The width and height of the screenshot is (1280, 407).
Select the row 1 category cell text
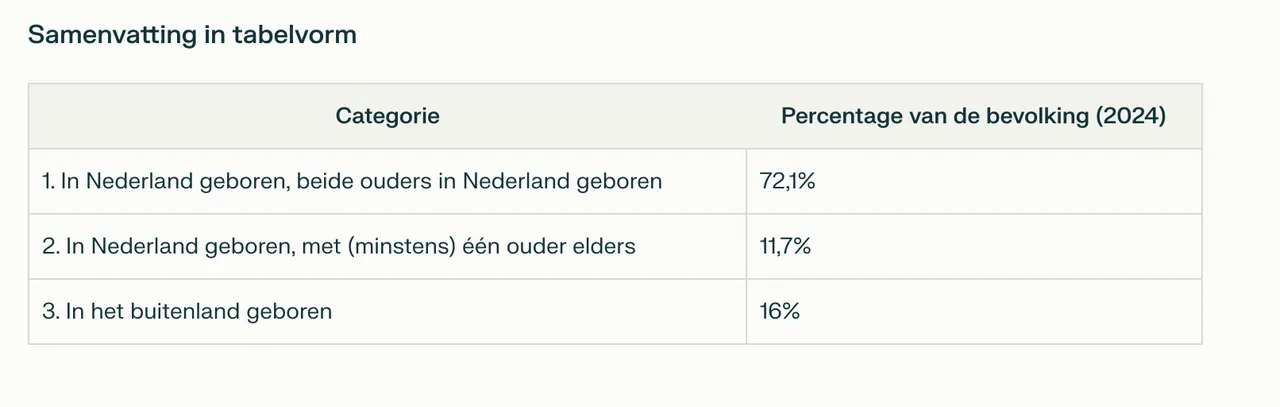click(352, 181)
